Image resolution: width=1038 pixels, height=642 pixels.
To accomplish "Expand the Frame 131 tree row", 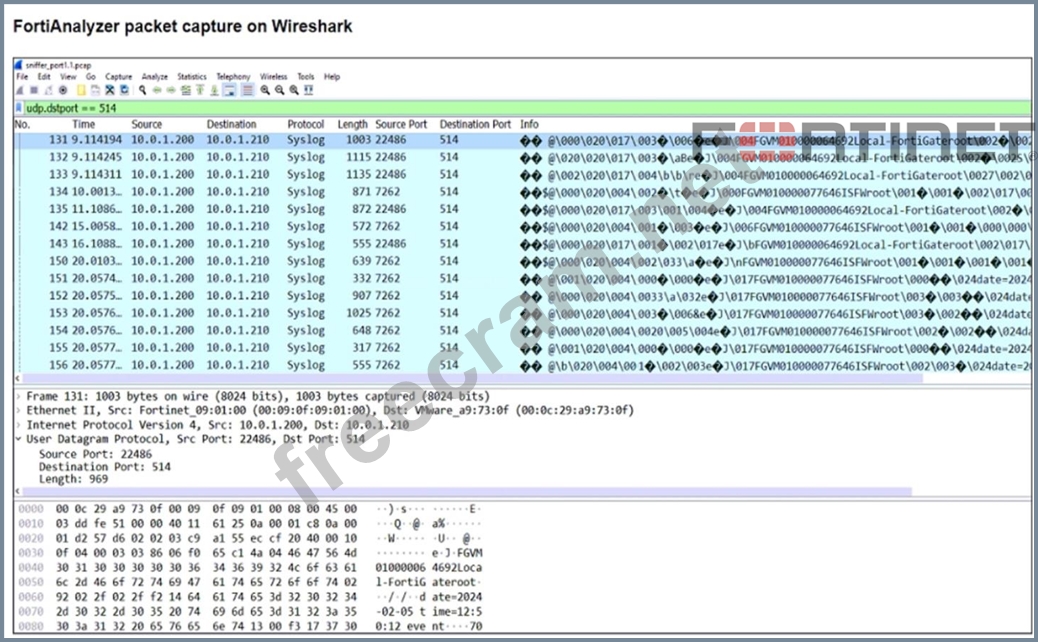I will click(x=20, y=396).
